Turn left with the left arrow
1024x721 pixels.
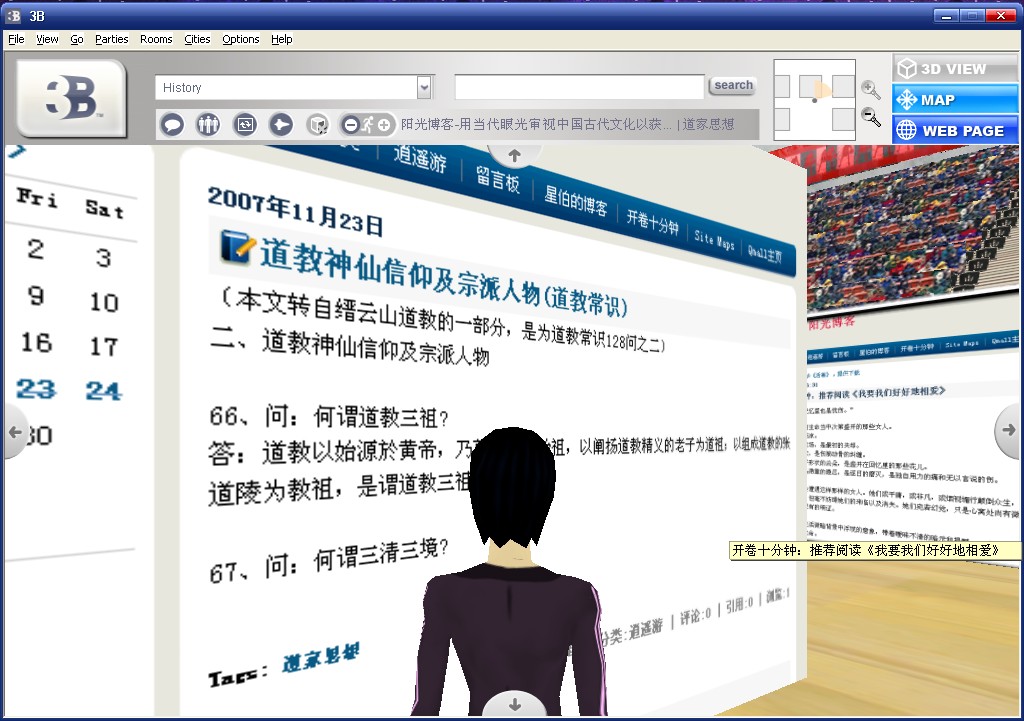[15, 432]
